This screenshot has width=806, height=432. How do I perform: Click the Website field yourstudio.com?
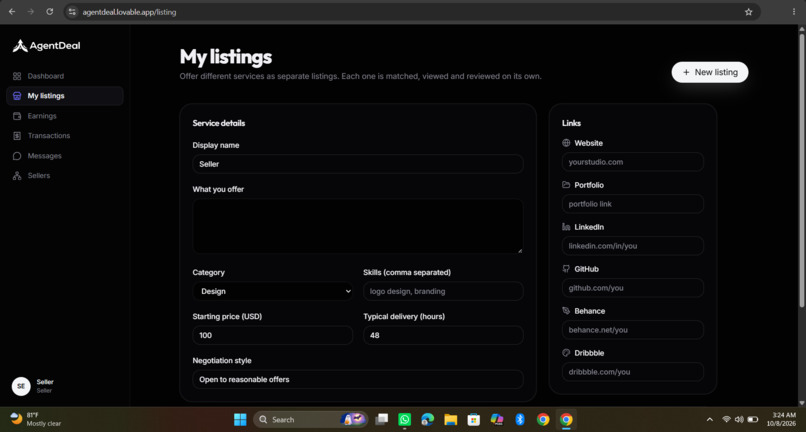[x=633, y=162]
